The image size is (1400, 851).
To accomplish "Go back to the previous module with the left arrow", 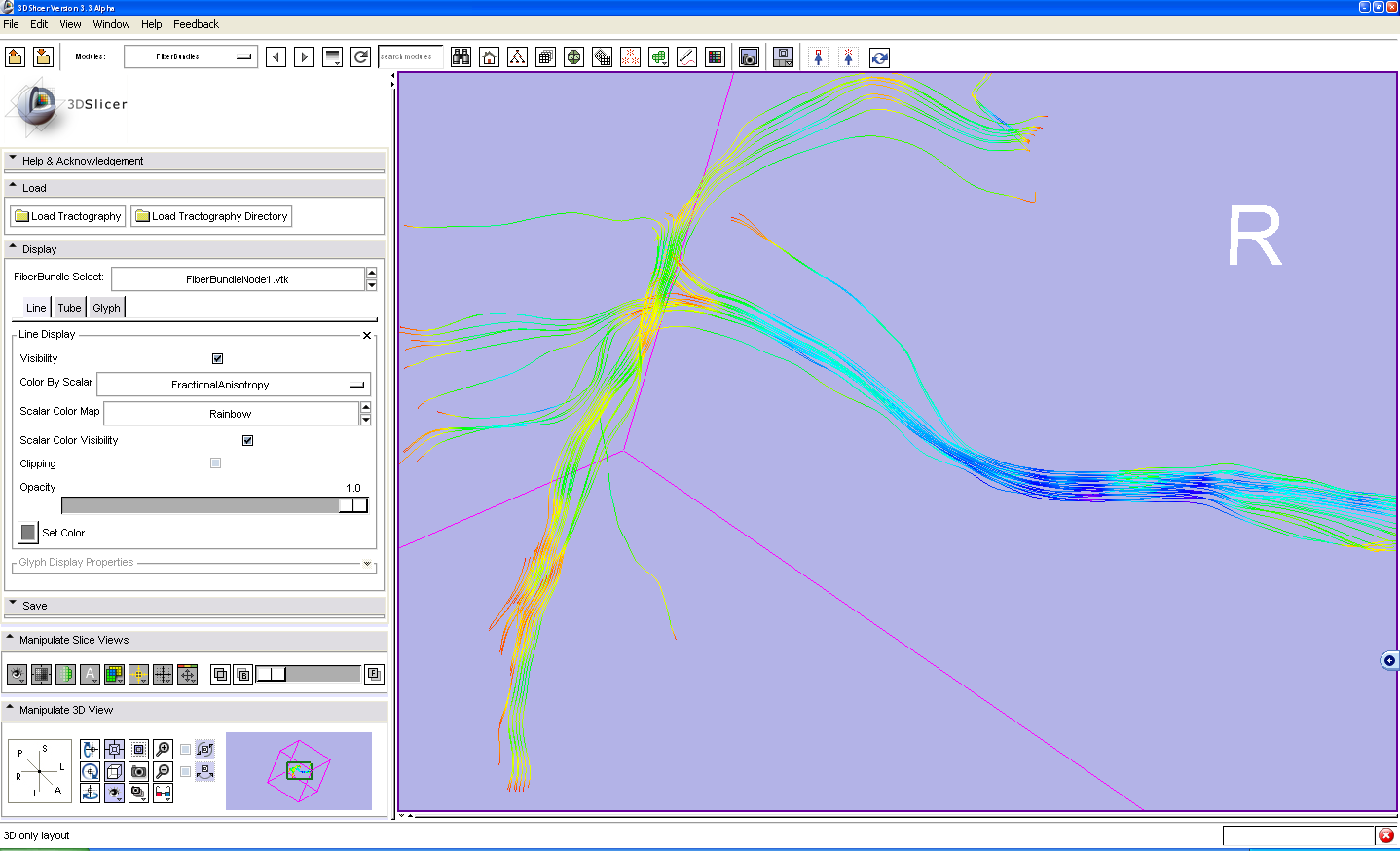I will pos(276,57).
